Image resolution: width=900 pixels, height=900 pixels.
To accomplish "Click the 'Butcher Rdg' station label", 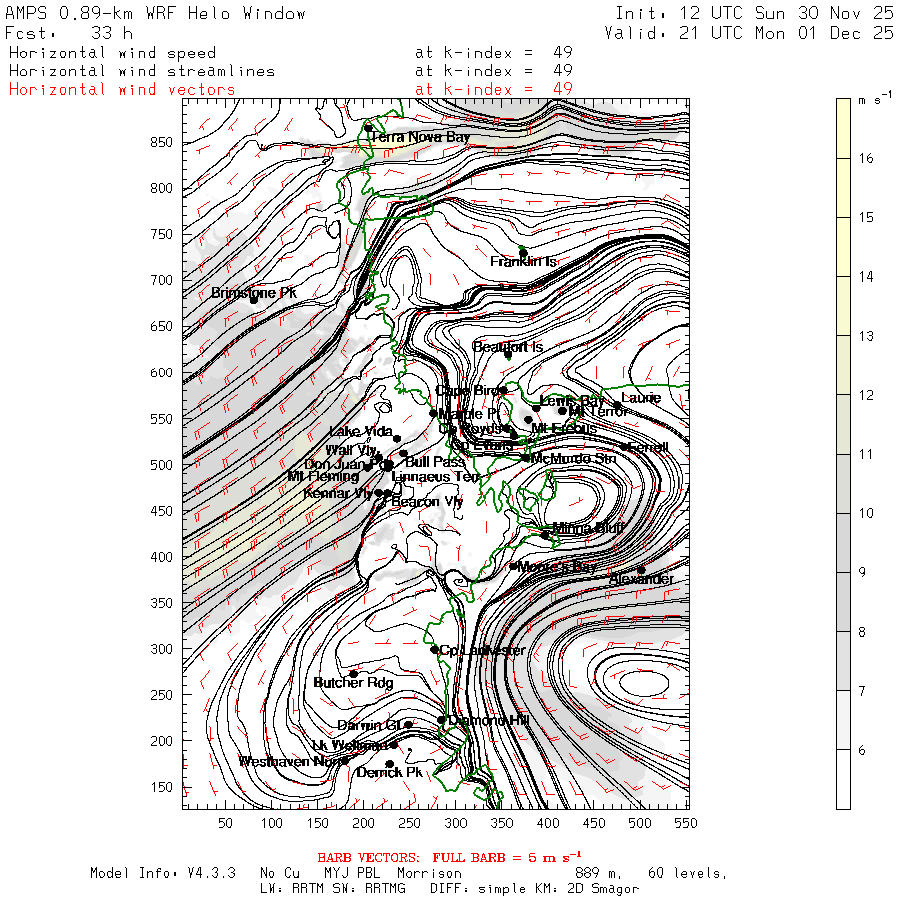I will pos(353,682).
